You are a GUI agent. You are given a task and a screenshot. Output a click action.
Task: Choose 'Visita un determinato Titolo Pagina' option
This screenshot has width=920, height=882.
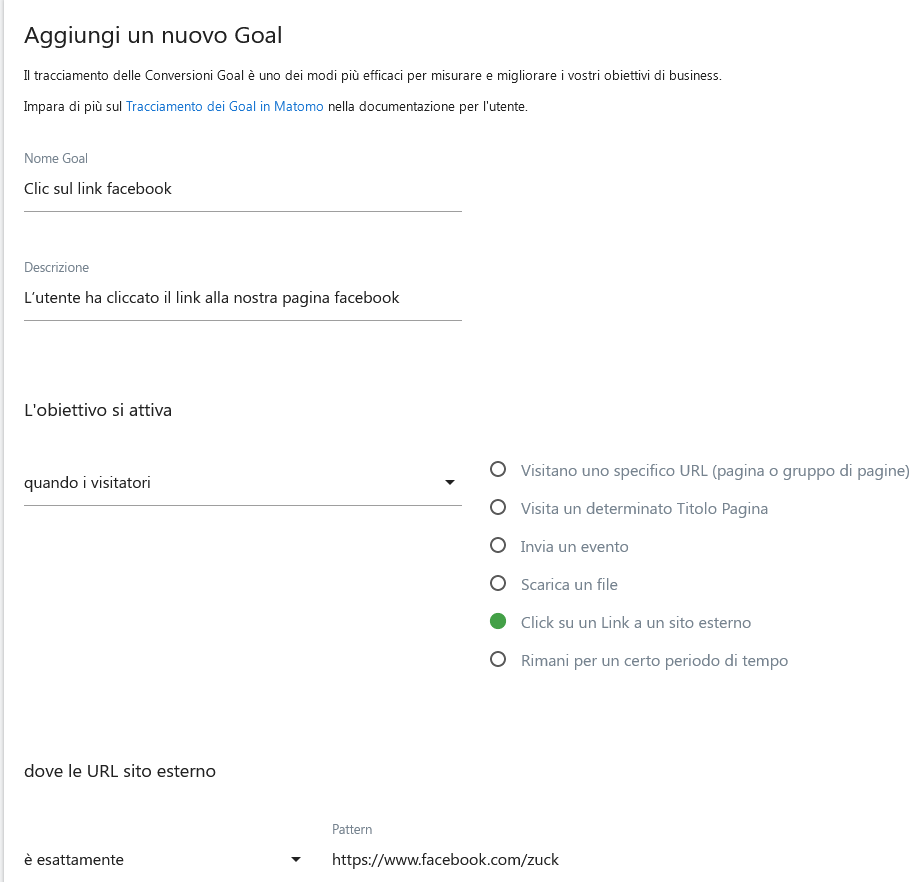click(498, 508)
